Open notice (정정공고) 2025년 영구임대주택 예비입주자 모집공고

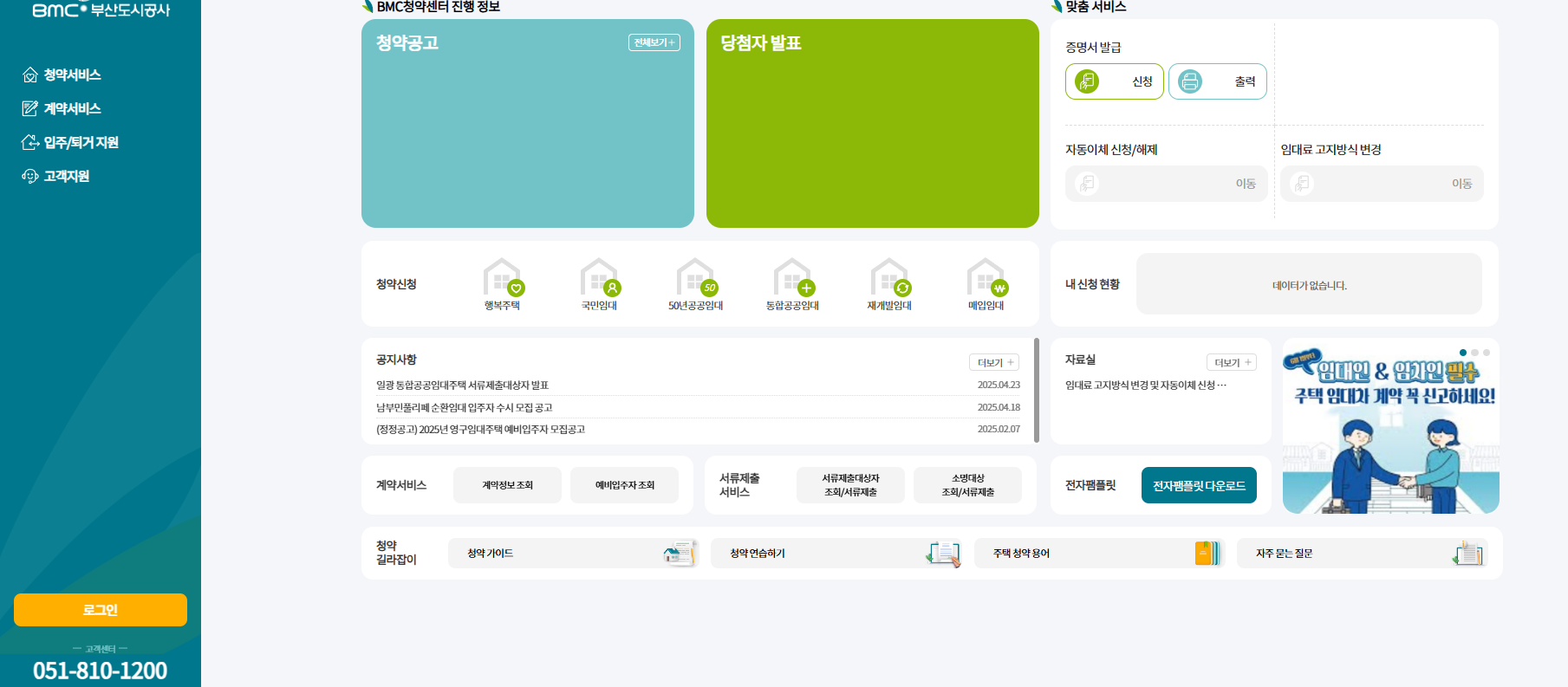point(480,429)
